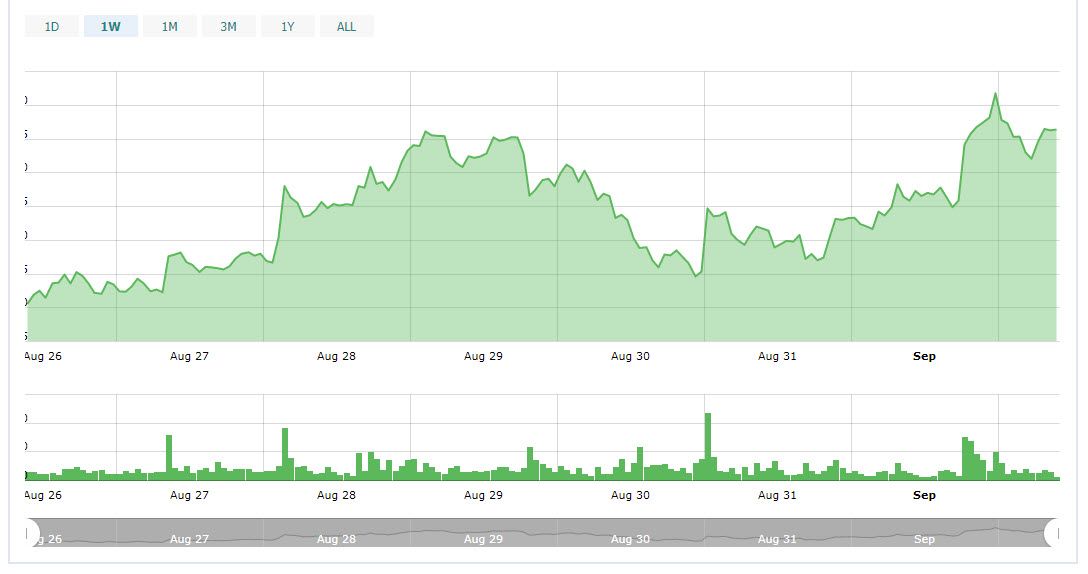This screenshot has height=574, width=1088.
Task: Select the 1D time range button
Action: [x=52, y=27]
